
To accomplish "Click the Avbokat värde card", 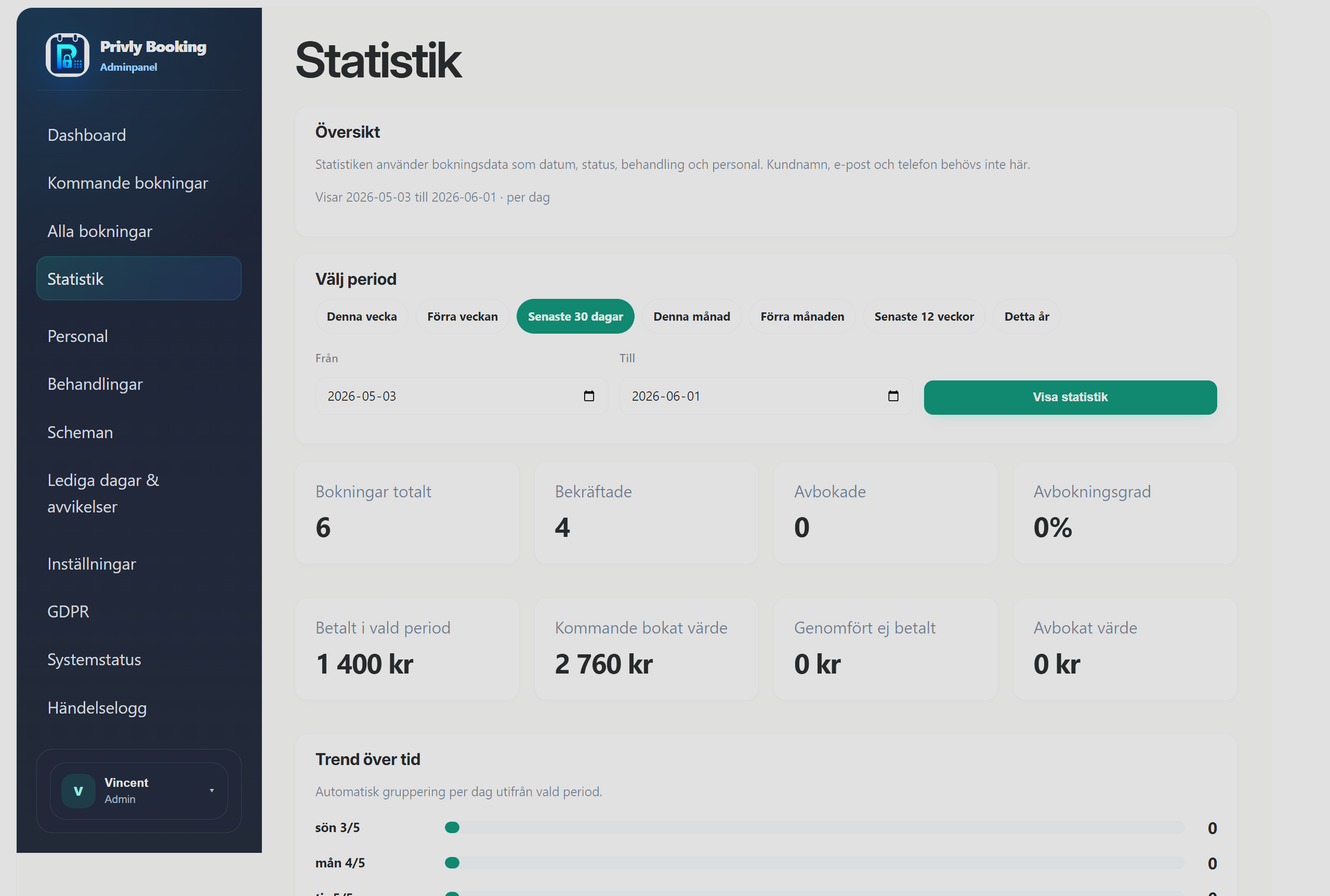I will (1125, 649).
